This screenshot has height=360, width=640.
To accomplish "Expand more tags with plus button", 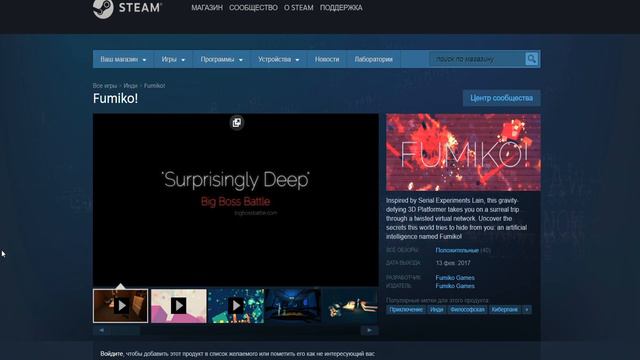I will 527,309.
